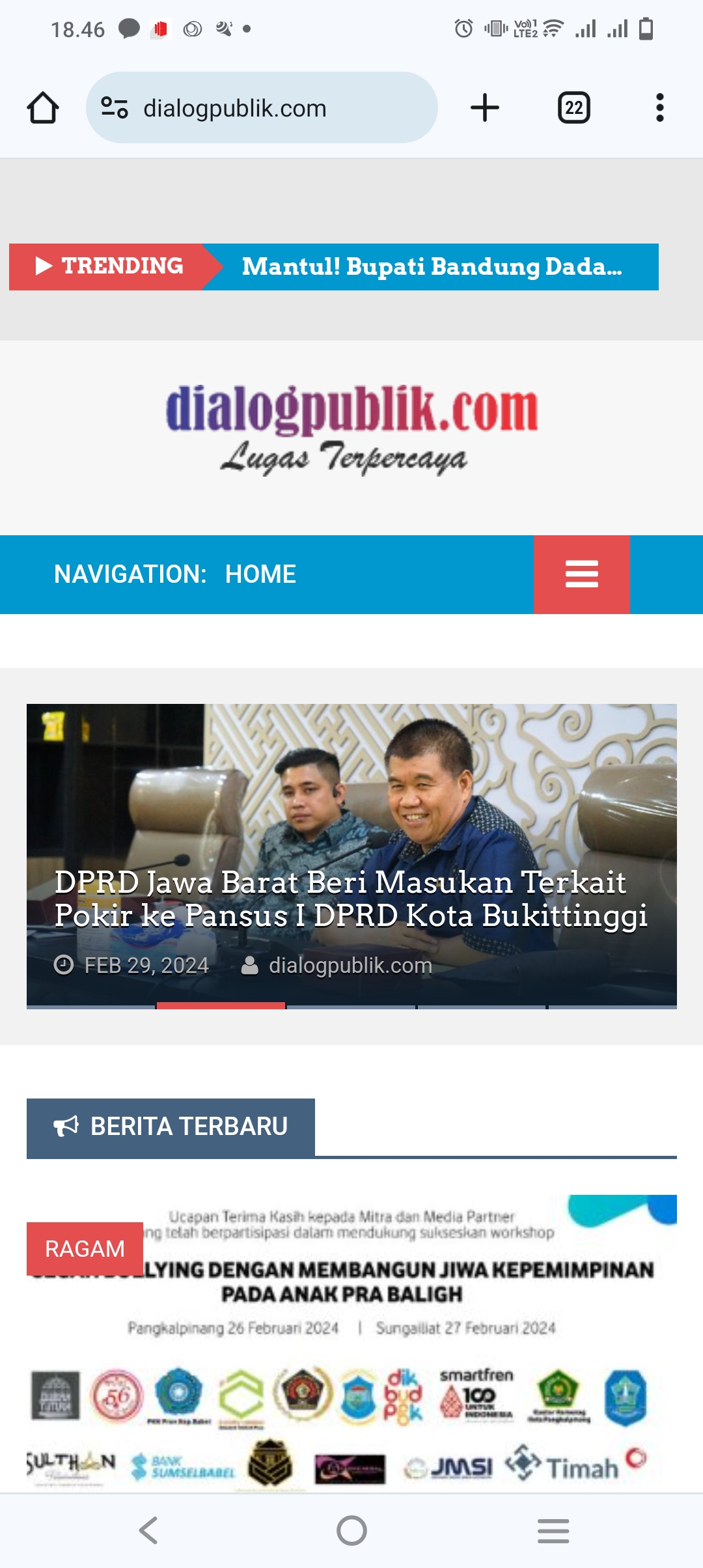
Task: Tap the Android back arrow
Action: coord(148,1530)
